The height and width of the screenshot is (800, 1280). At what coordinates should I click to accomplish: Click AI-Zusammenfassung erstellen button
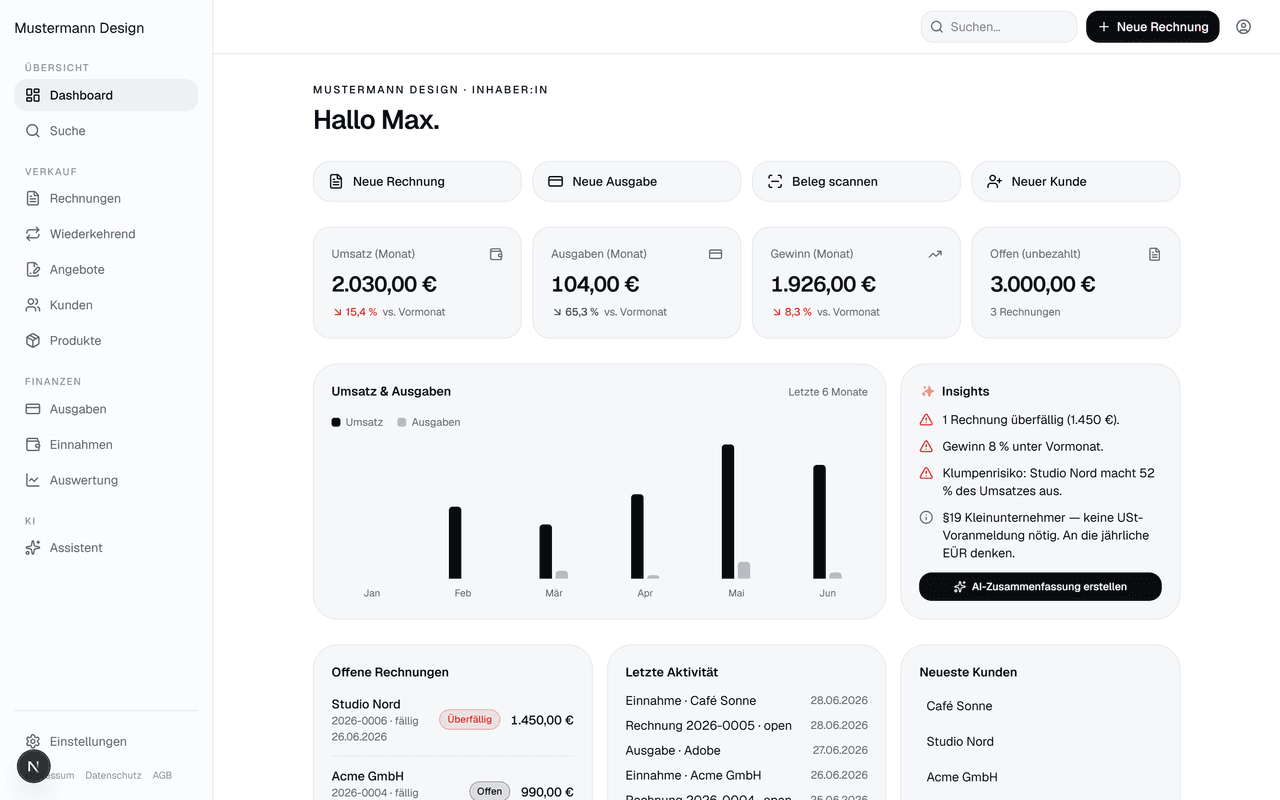pyautogui.click(x=1040, y=587)
